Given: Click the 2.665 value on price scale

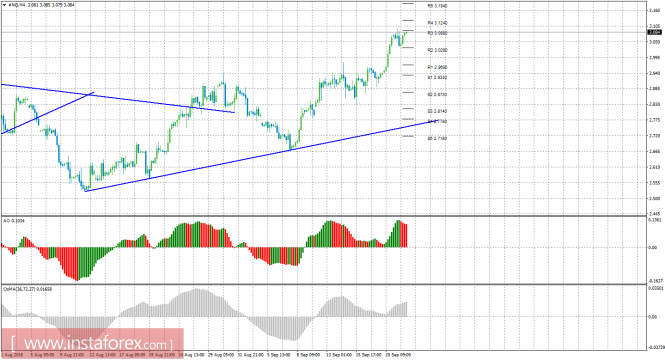Looking at the screenshot, I should (654, 151).
